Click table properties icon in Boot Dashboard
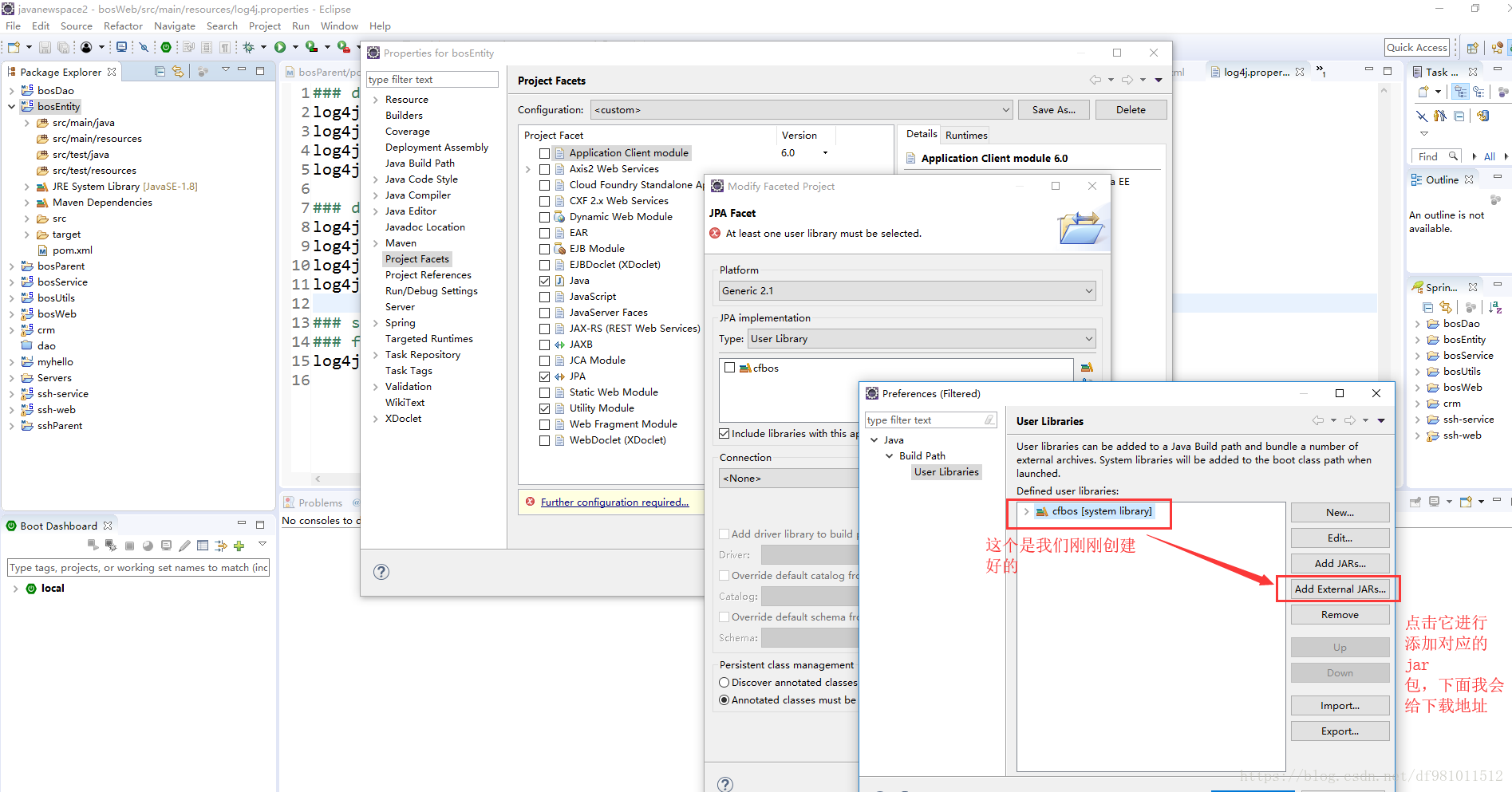 pos(203,546)
